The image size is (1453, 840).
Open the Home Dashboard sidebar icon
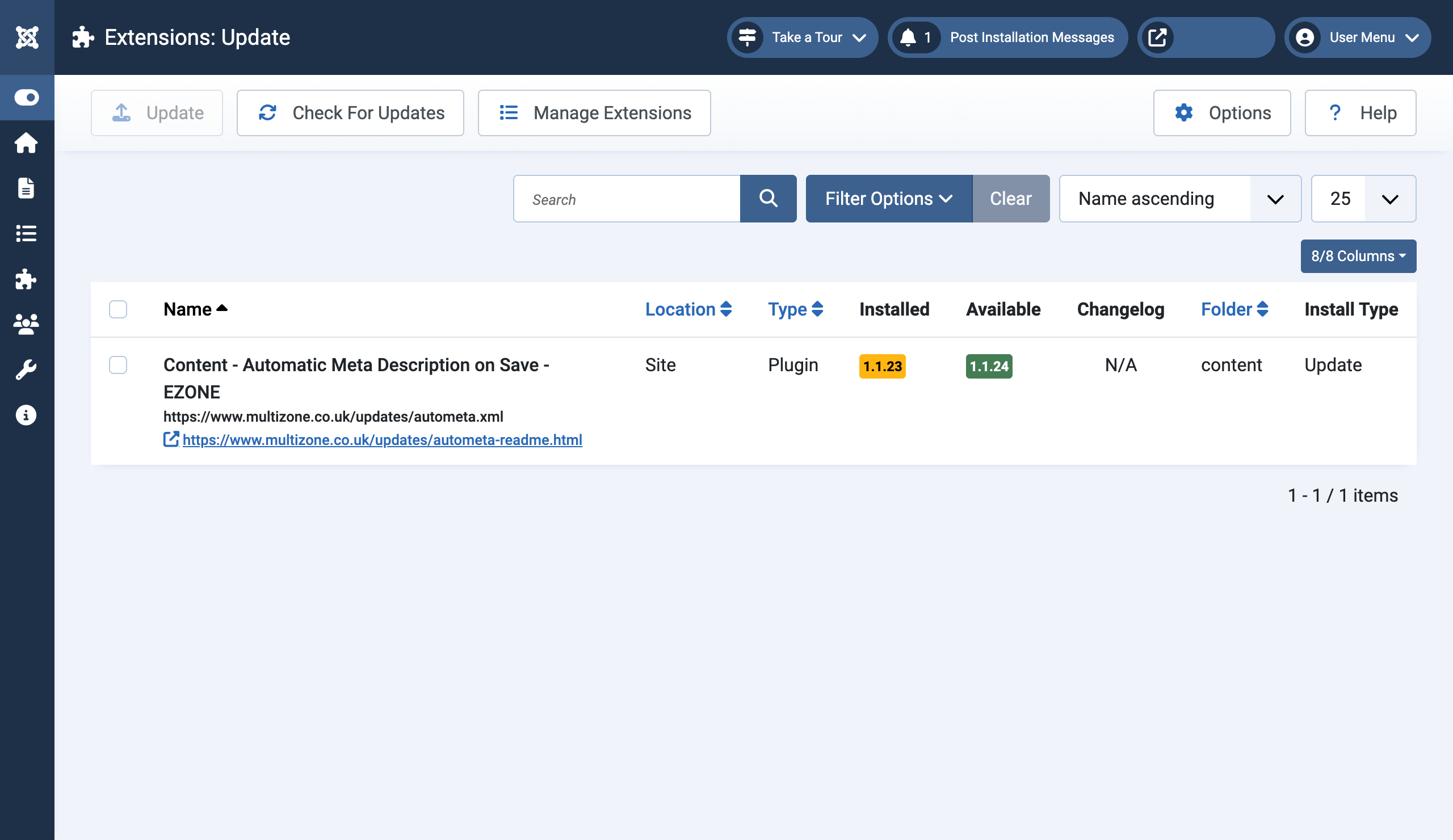[27, 143]
